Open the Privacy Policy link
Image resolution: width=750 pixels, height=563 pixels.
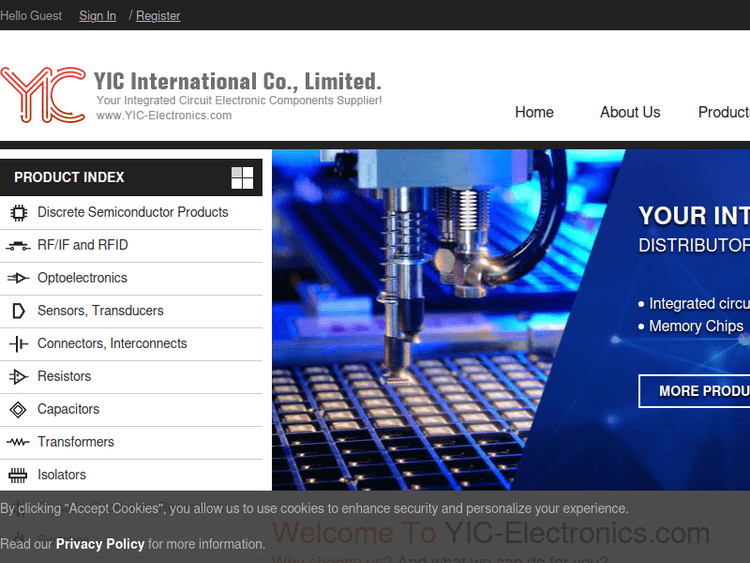(100, 544)
